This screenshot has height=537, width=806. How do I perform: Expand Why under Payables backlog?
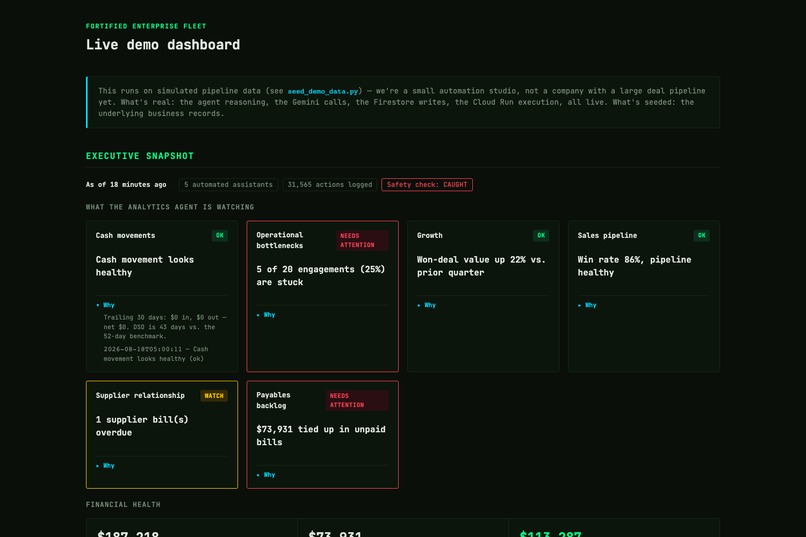(x=266, y=475)
